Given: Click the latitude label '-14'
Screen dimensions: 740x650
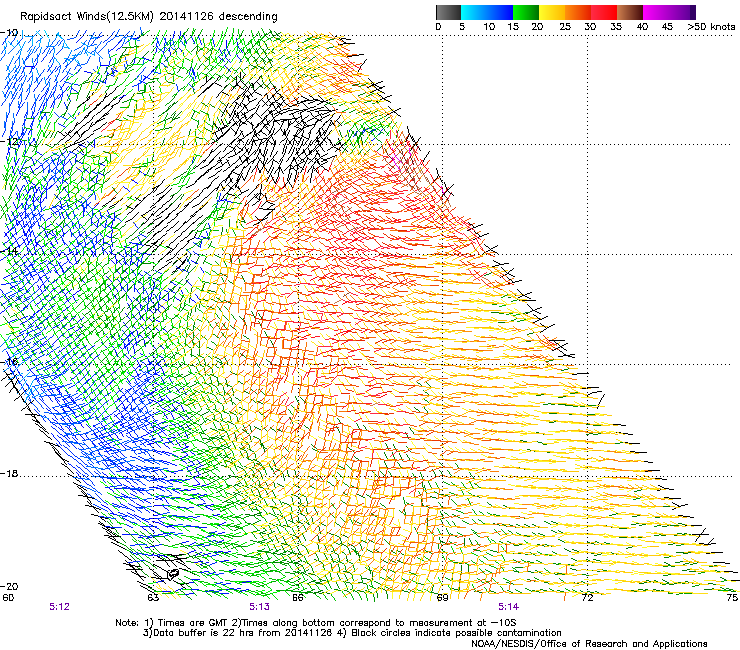Looking at the screenshot, I should point(9,251).
